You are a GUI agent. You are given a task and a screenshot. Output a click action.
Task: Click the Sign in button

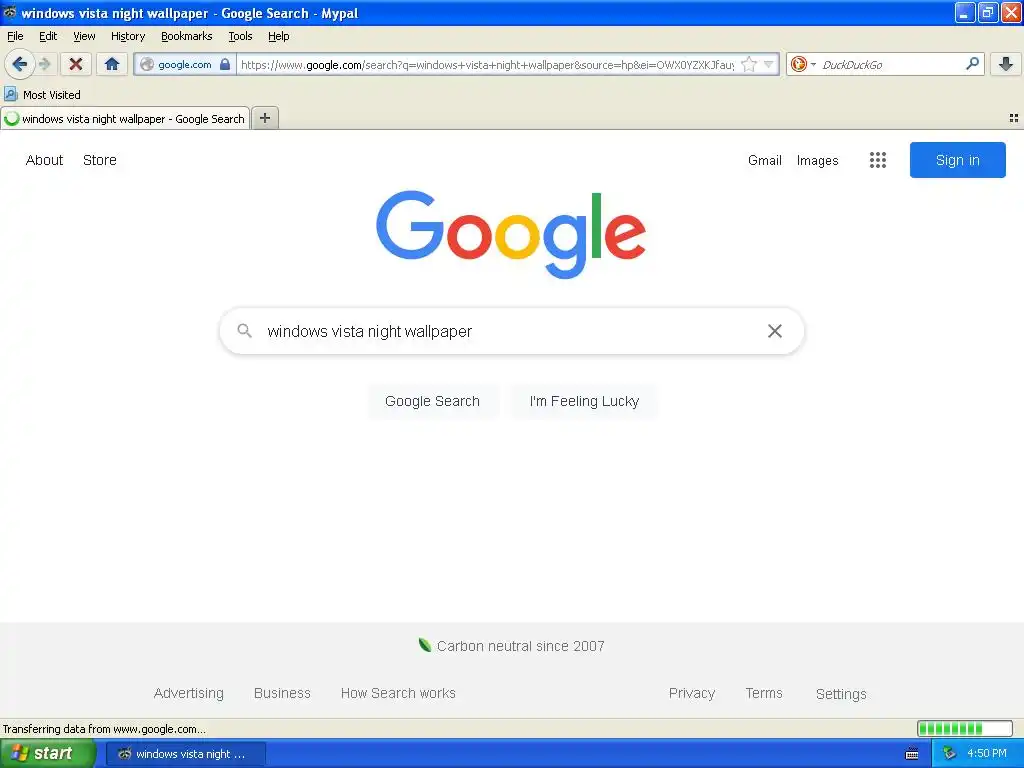(x=957, y=160)
